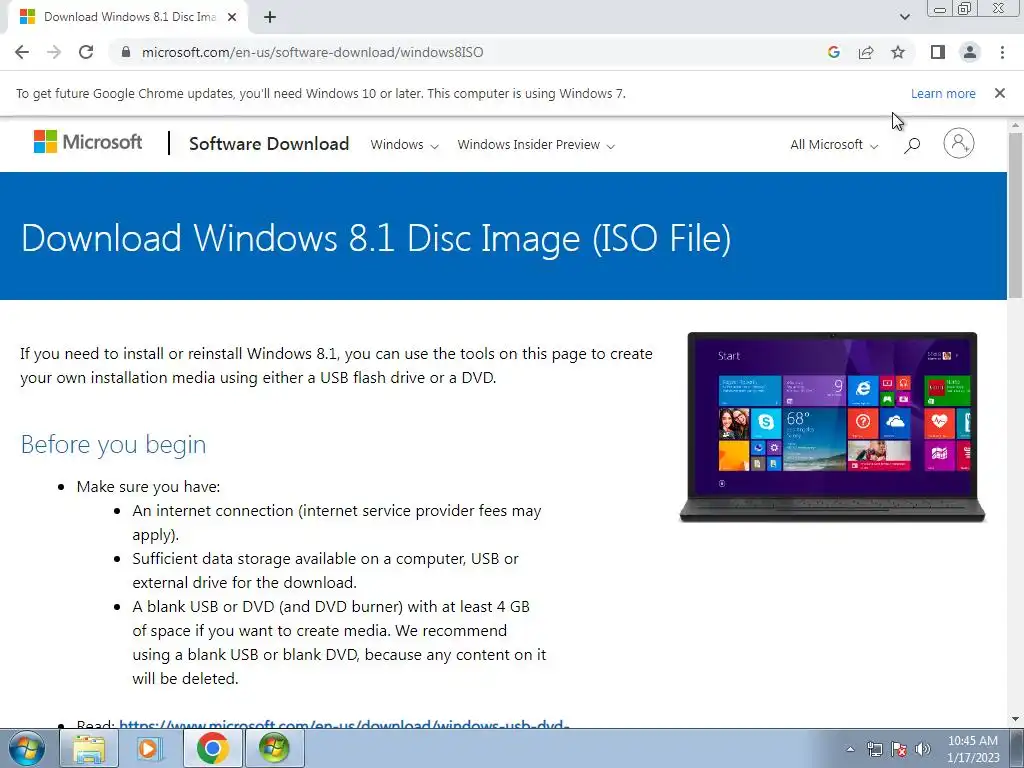Reload the page with the refresh icon
Viewport: 1024px width, 768px height.
coord(86,52)
